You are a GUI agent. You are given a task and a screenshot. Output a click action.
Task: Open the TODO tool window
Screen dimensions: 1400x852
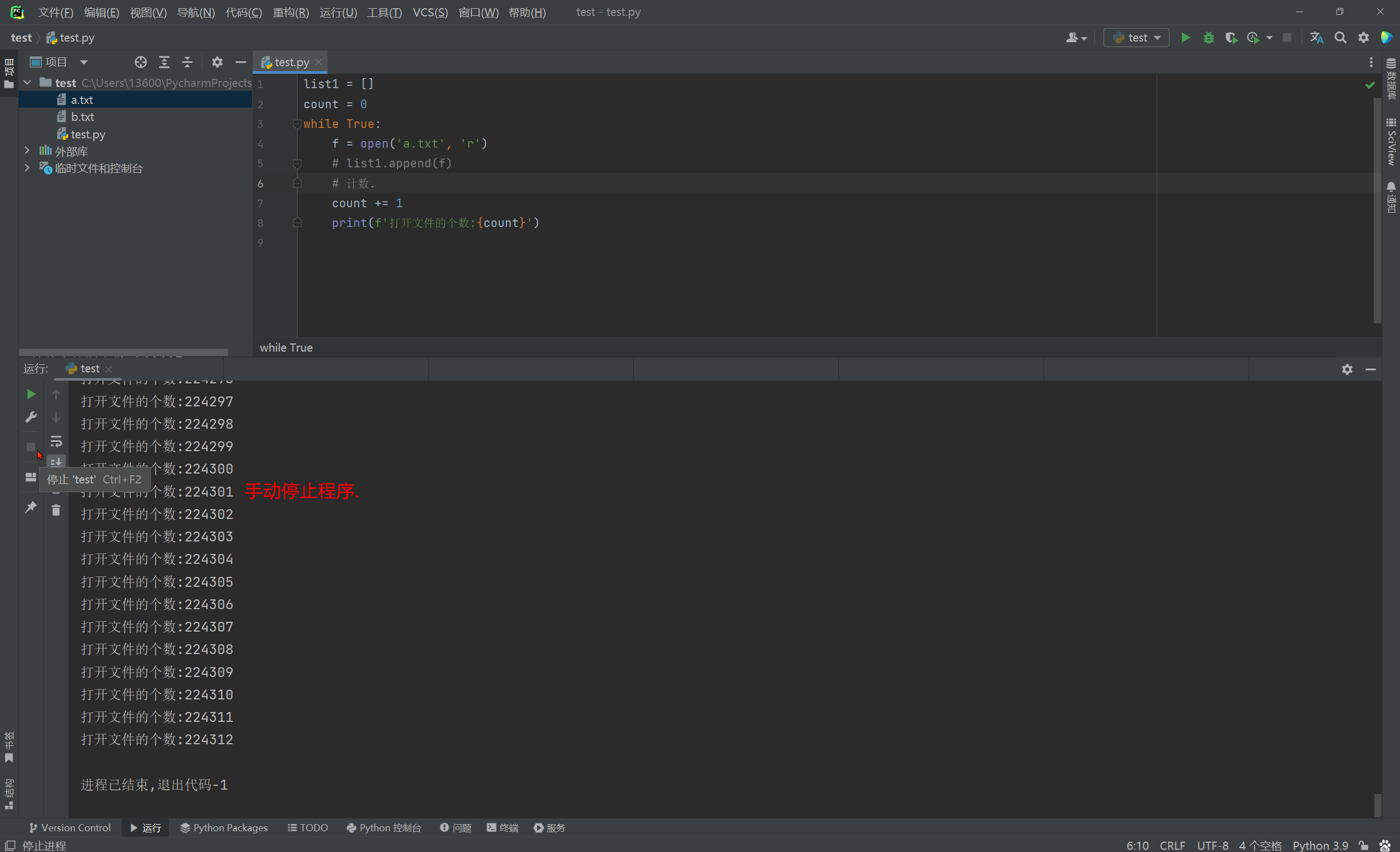[x=307, y=827]
